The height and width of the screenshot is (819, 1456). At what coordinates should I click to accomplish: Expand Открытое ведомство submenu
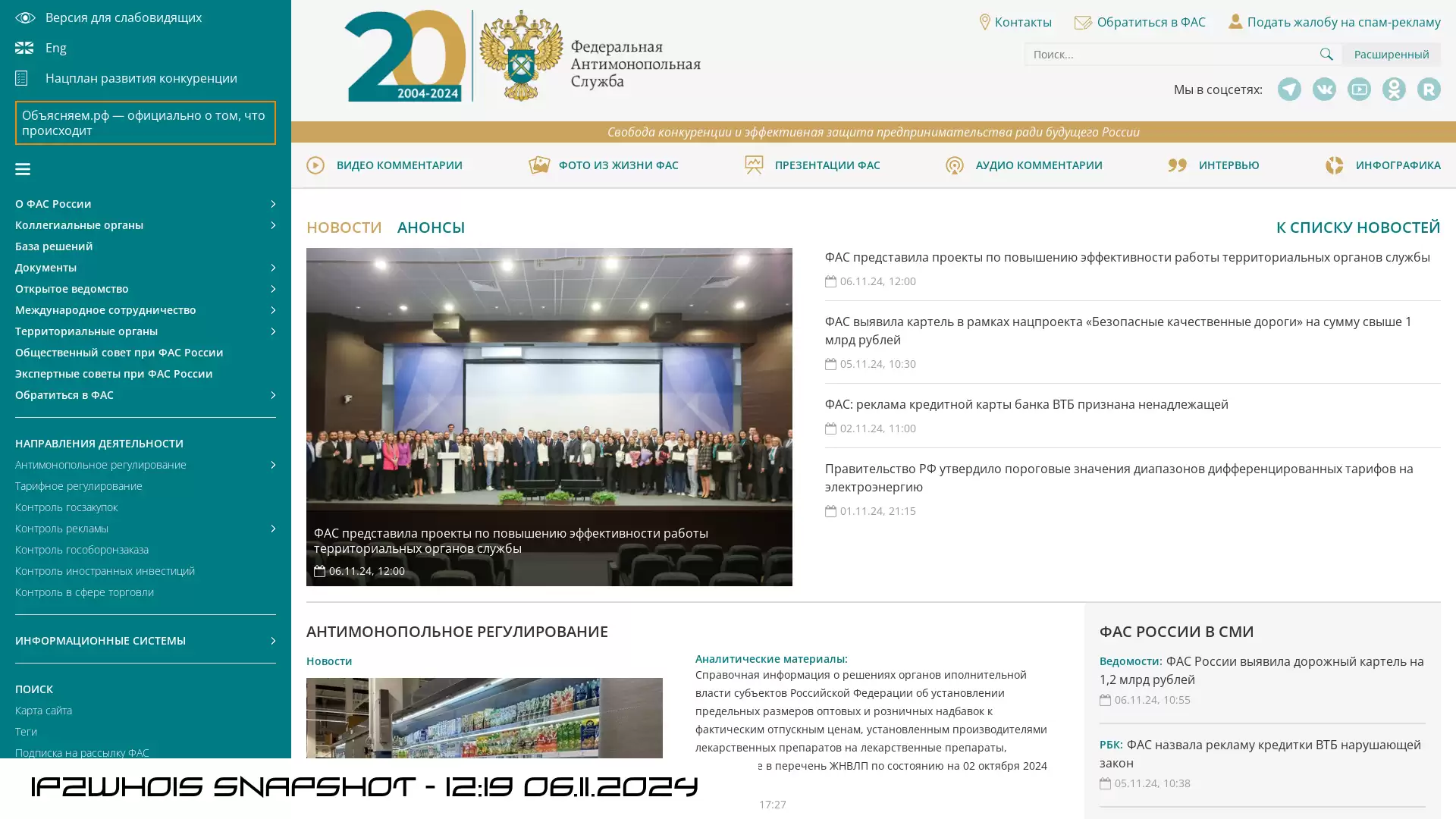273,289
